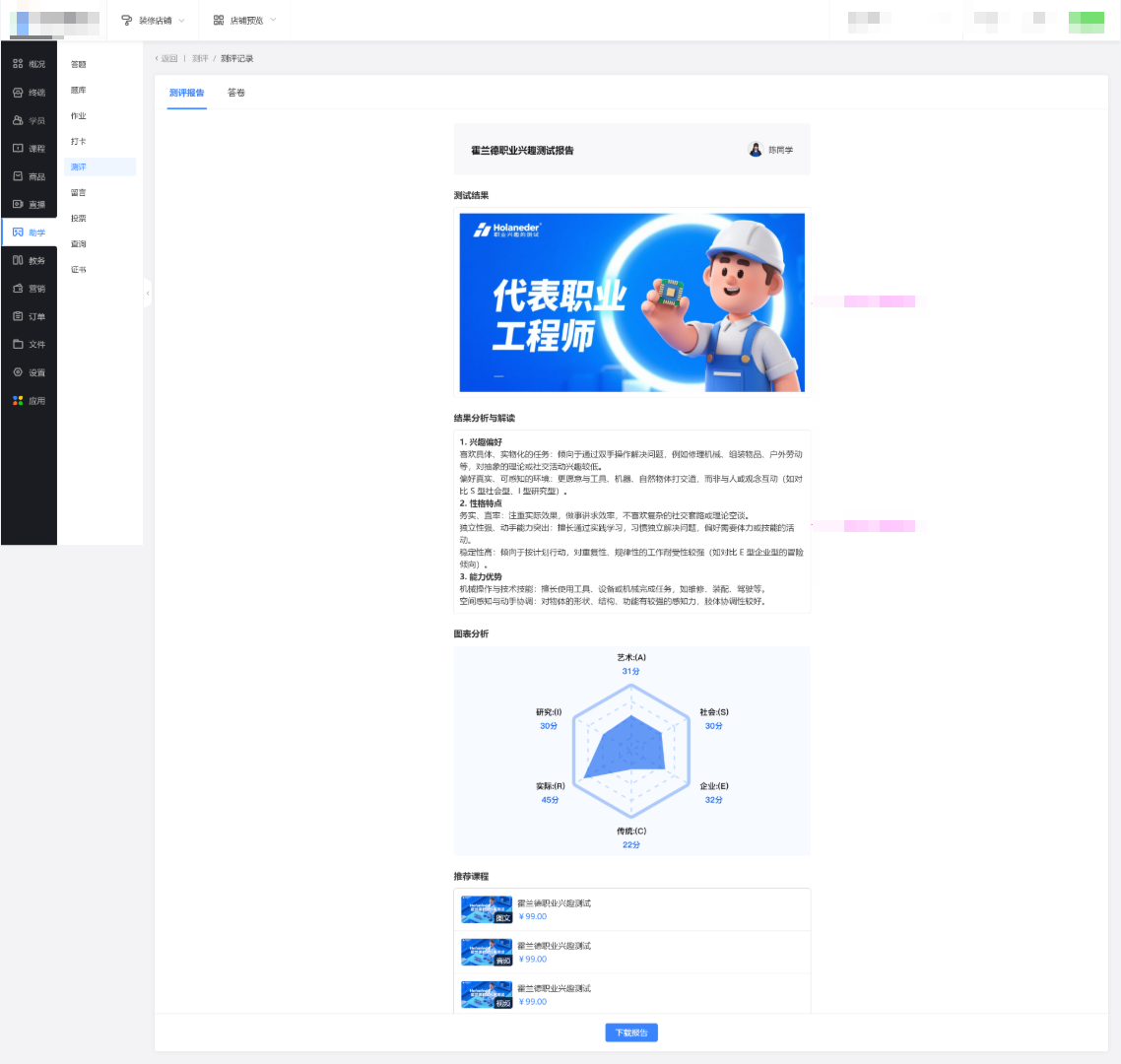The image size is (1121, 1064).
Task: Open 设置 settings in the sidebar
Action: 29,372
